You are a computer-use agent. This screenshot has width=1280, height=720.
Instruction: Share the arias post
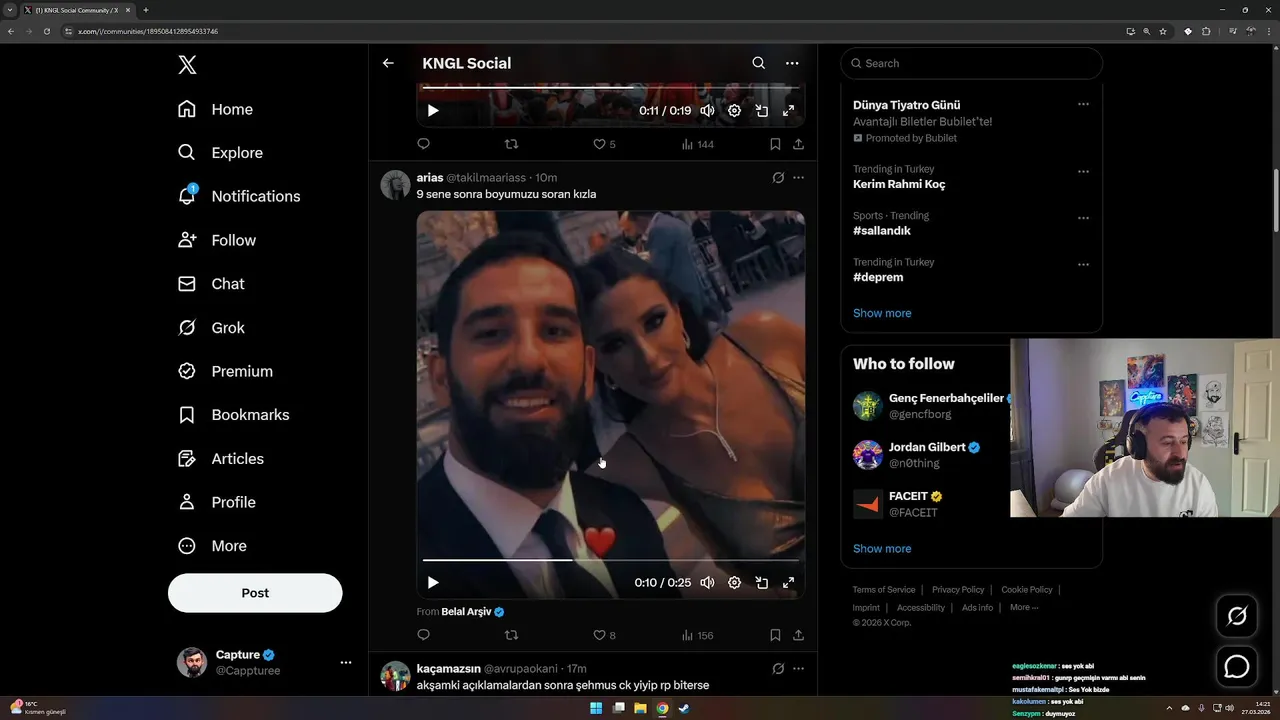[x=798, y=635]
